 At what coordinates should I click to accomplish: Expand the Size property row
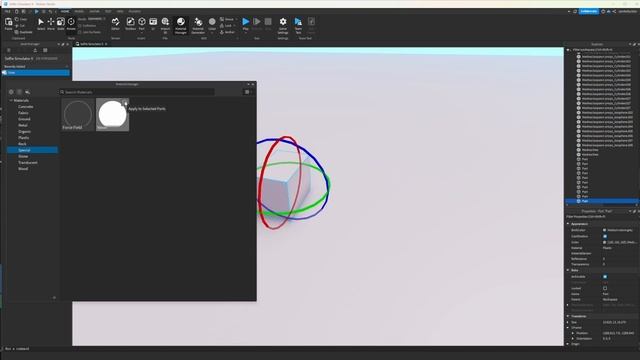tap(568, 322)
